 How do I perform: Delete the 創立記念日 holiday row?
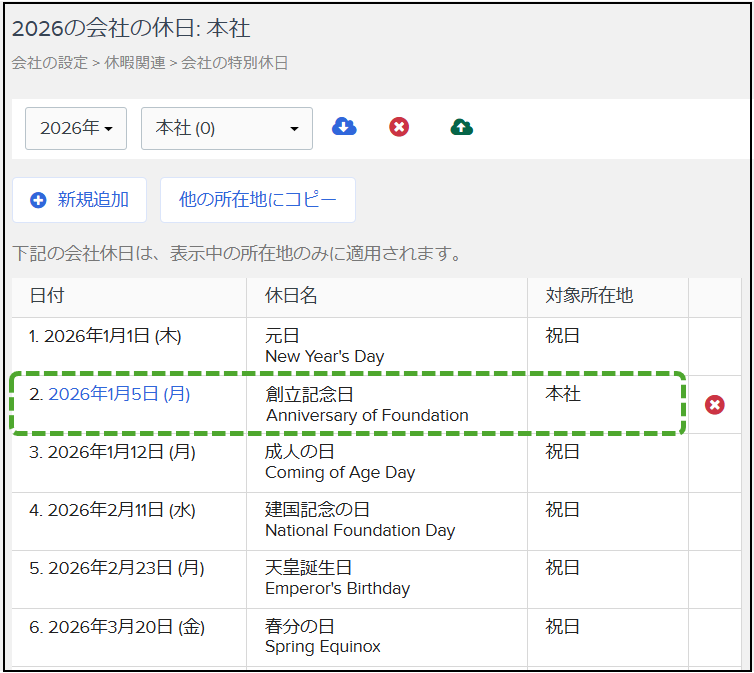[x=714, y=405]
